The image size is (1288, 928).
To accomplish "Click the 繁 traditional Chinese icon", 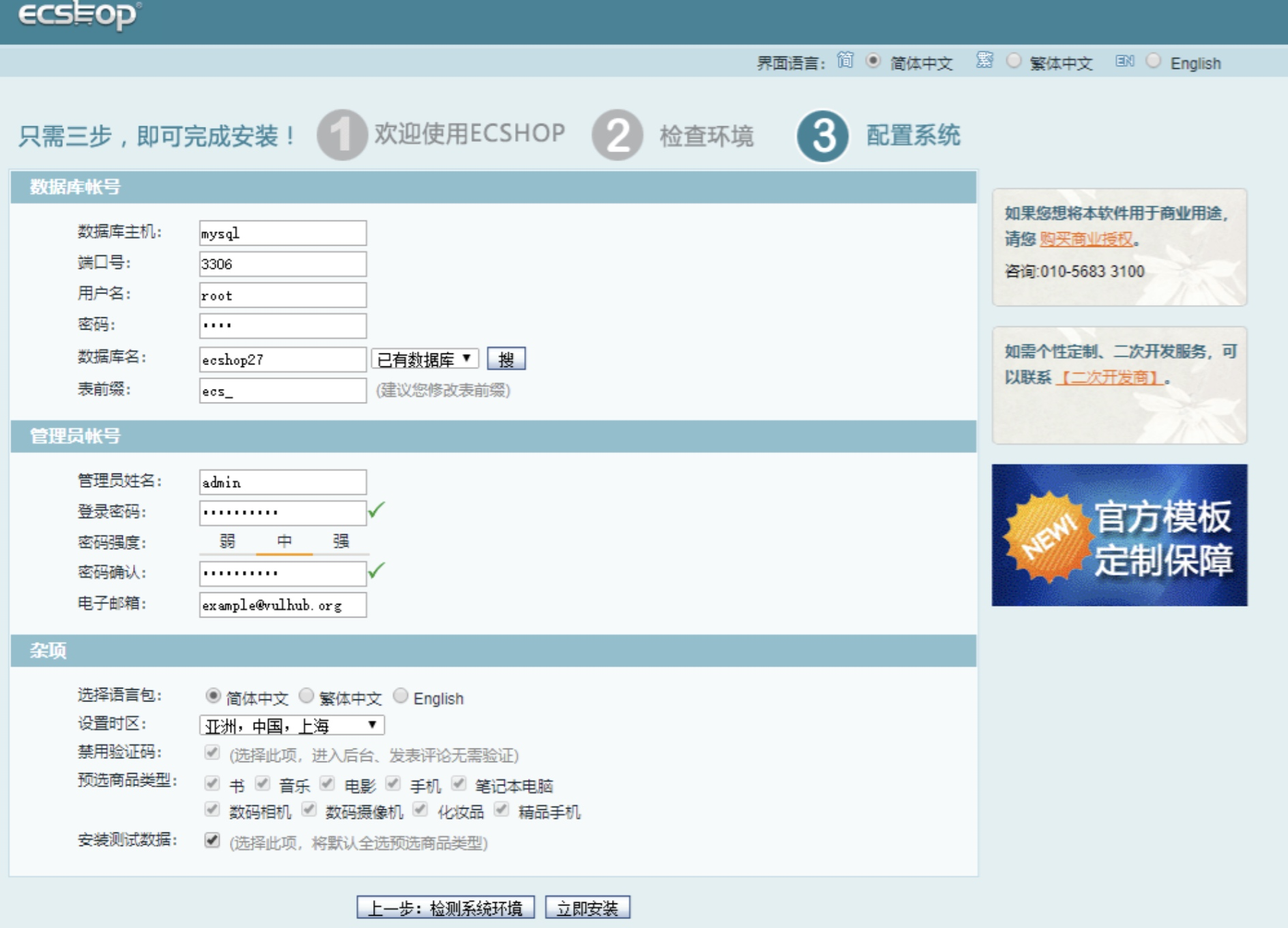I will 985,61.
